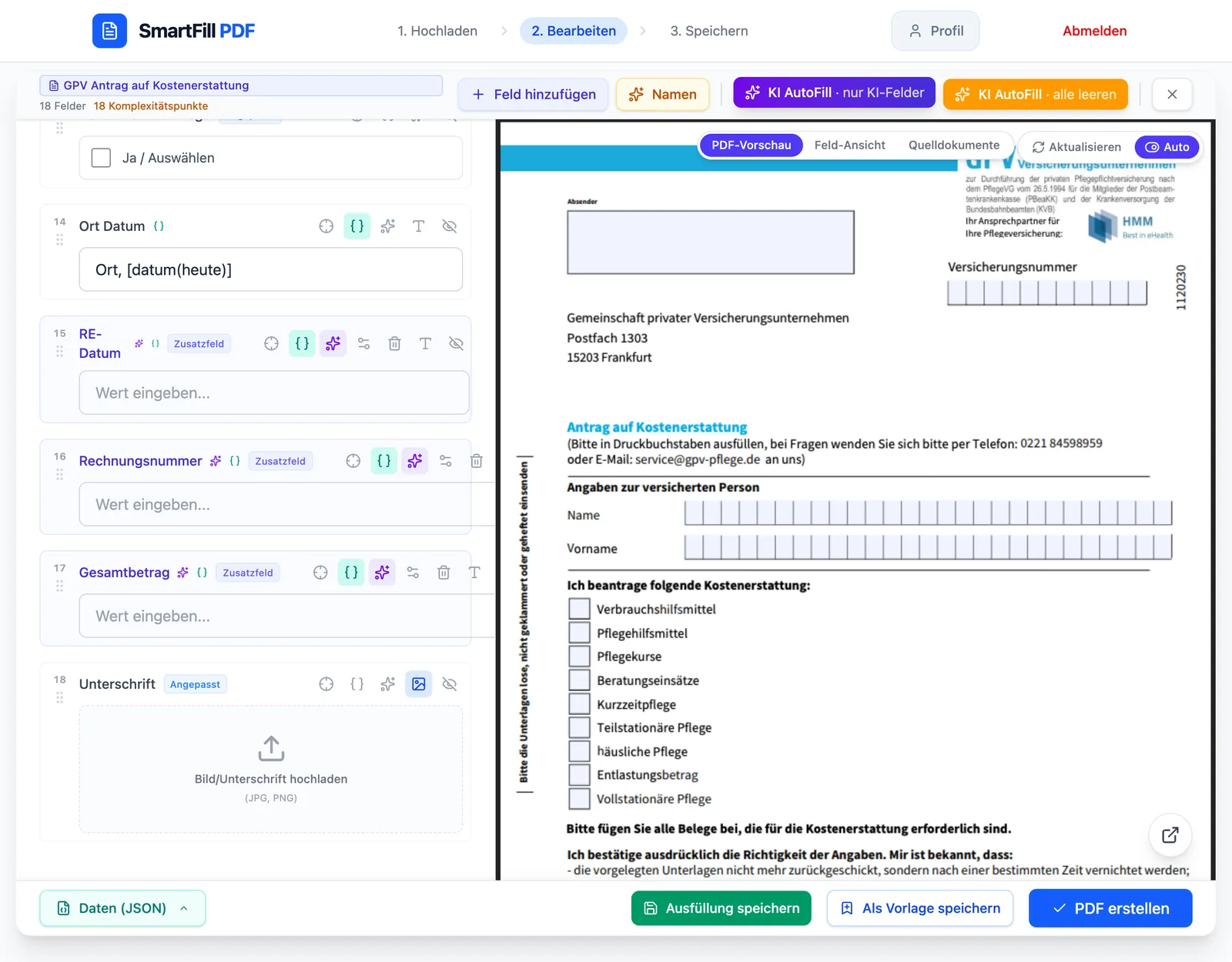
Task: Run KI AutoFill alle leeren
Action: click(x=1036, y=95)
